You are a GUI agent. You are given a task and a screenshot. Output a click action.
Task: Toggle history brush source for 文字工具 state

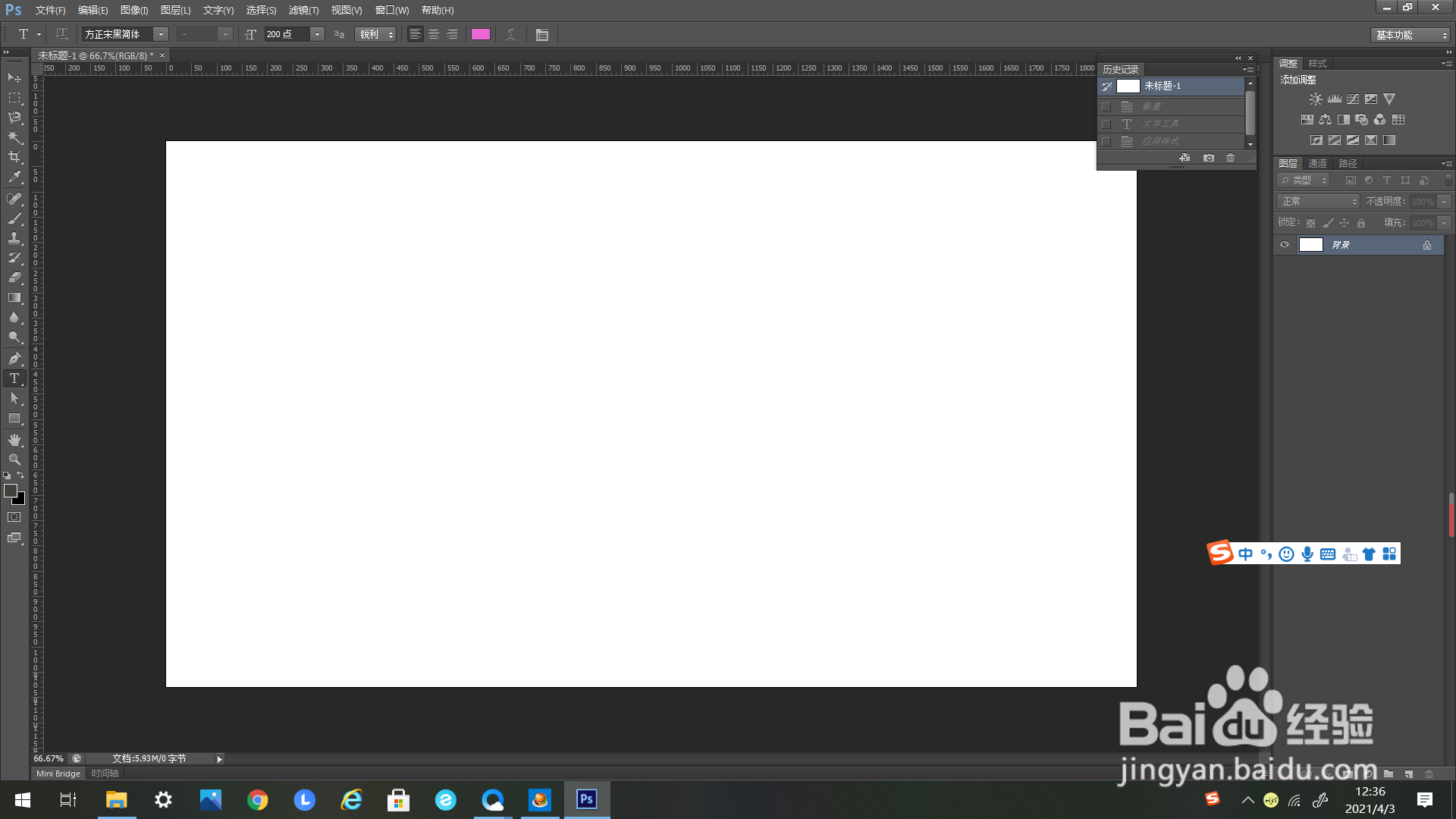1106,124
